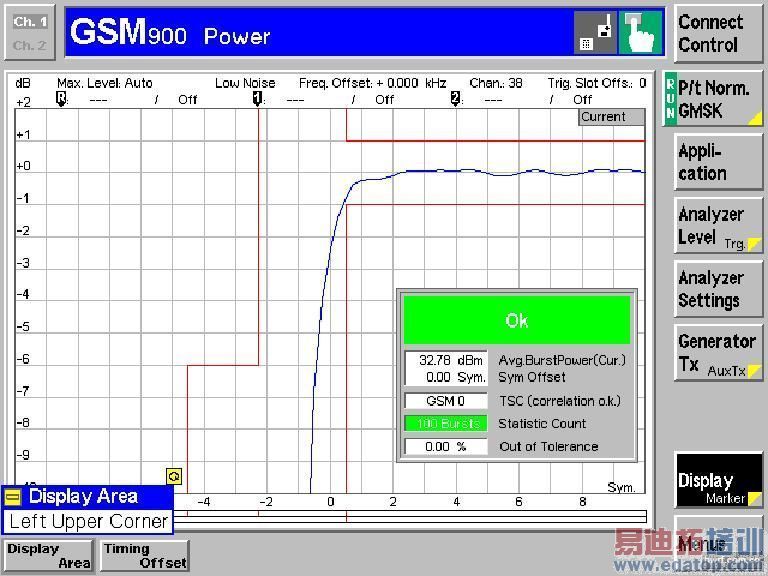The width and height of the screenshot is (768, 576).
Task: Click the Avg.BurstPower(Cur.) label
Action: pyautogui.click(x=562, y=360)
